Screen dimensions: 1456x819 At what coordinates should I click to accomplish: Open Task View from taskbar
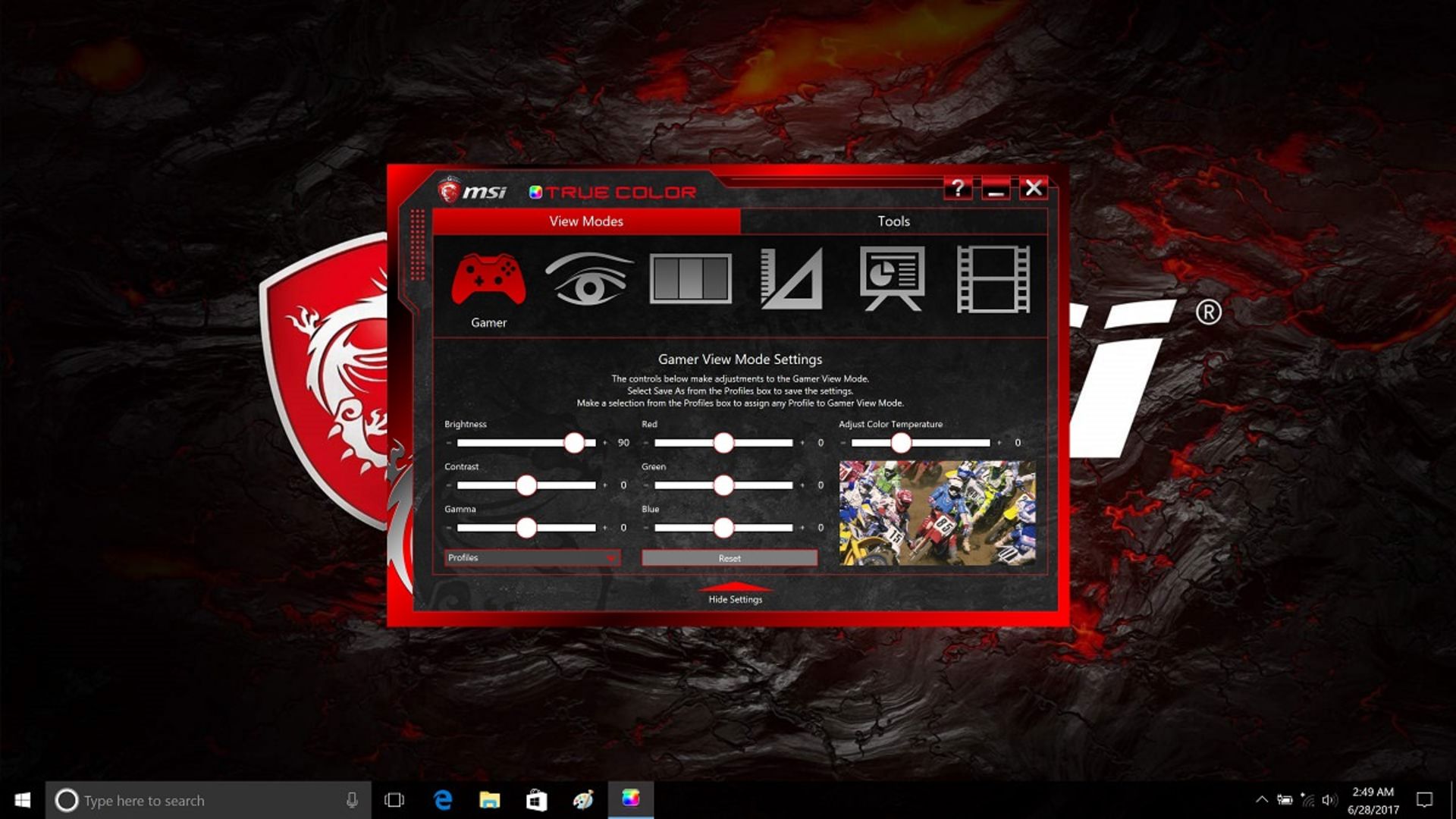[x=394, y=800]
